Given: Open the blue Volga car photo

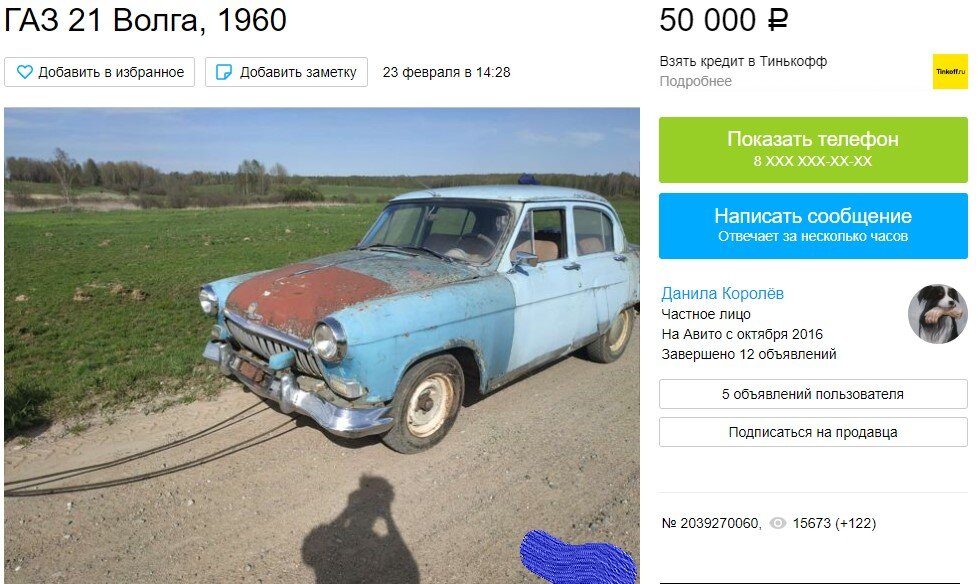Looking at the screenshot, I should tap(322, 345).
